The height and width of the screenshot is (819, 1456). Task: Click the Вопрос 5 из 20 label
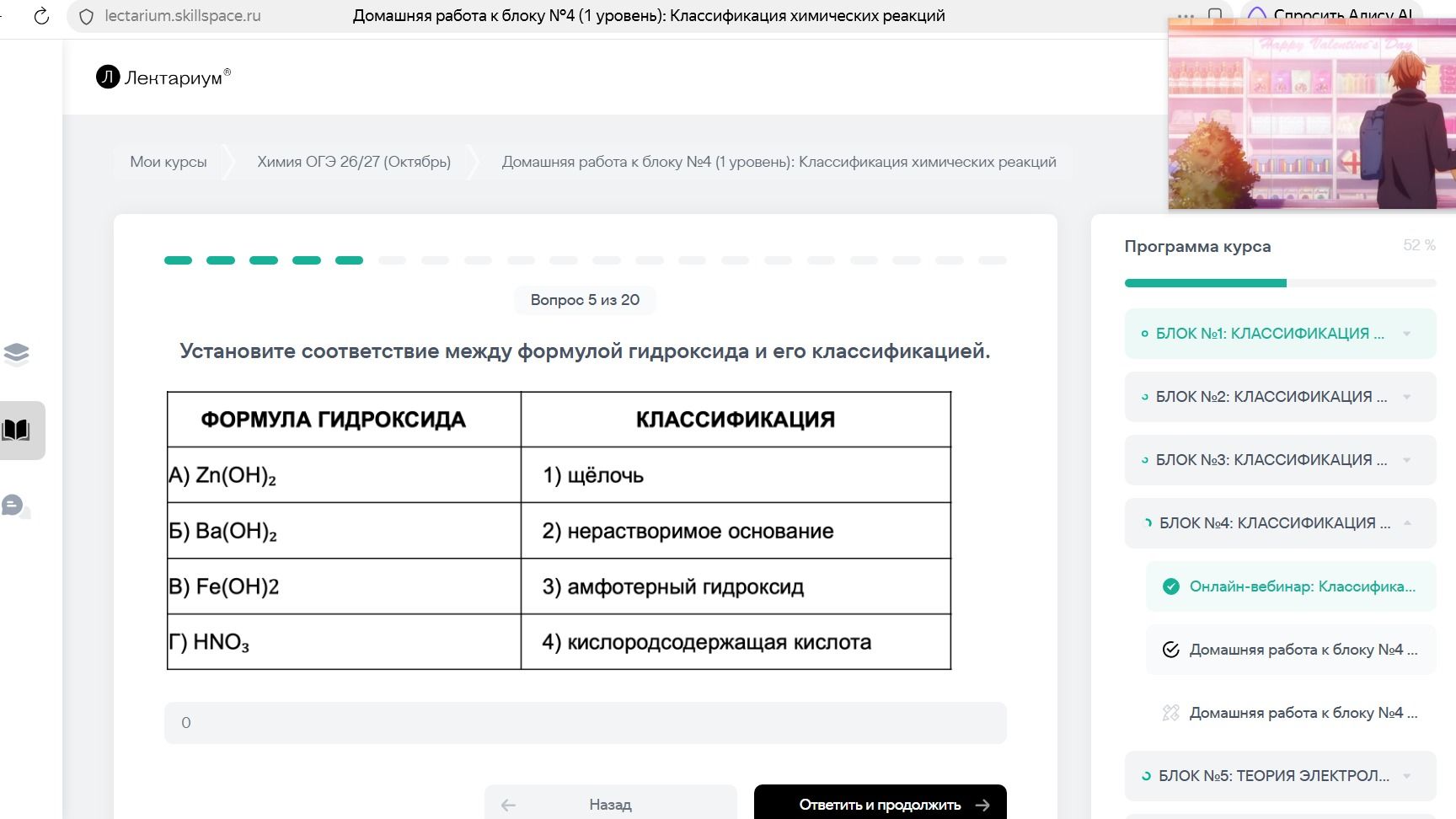tap(585, 300)
